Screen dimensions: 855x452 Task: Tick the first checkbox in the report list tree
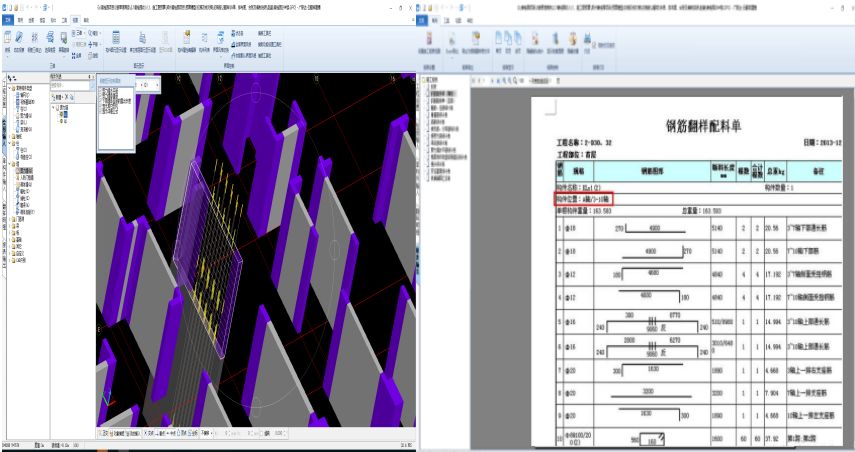coord(424,80)
